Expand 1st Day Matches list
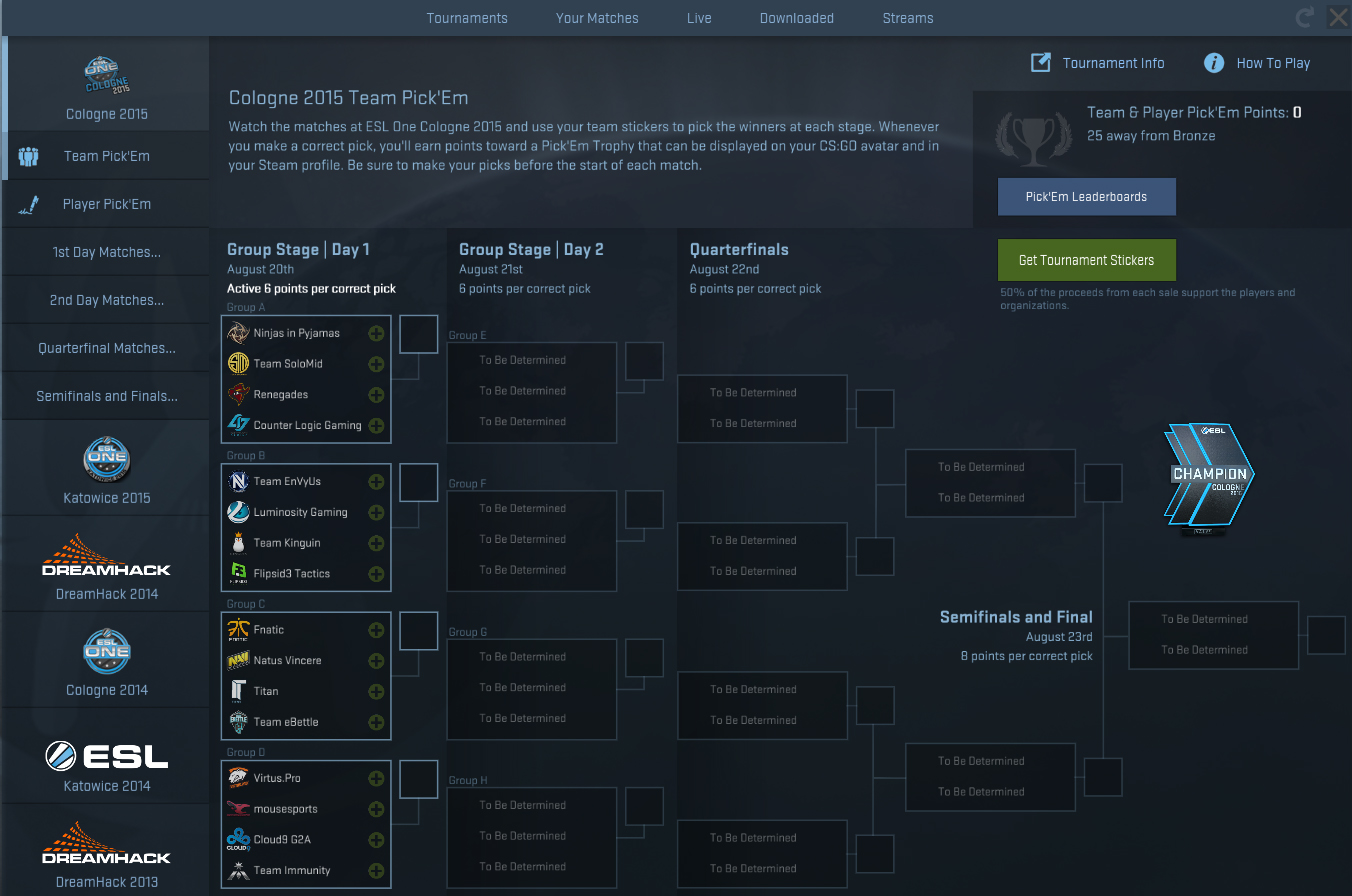 point(107,252)
